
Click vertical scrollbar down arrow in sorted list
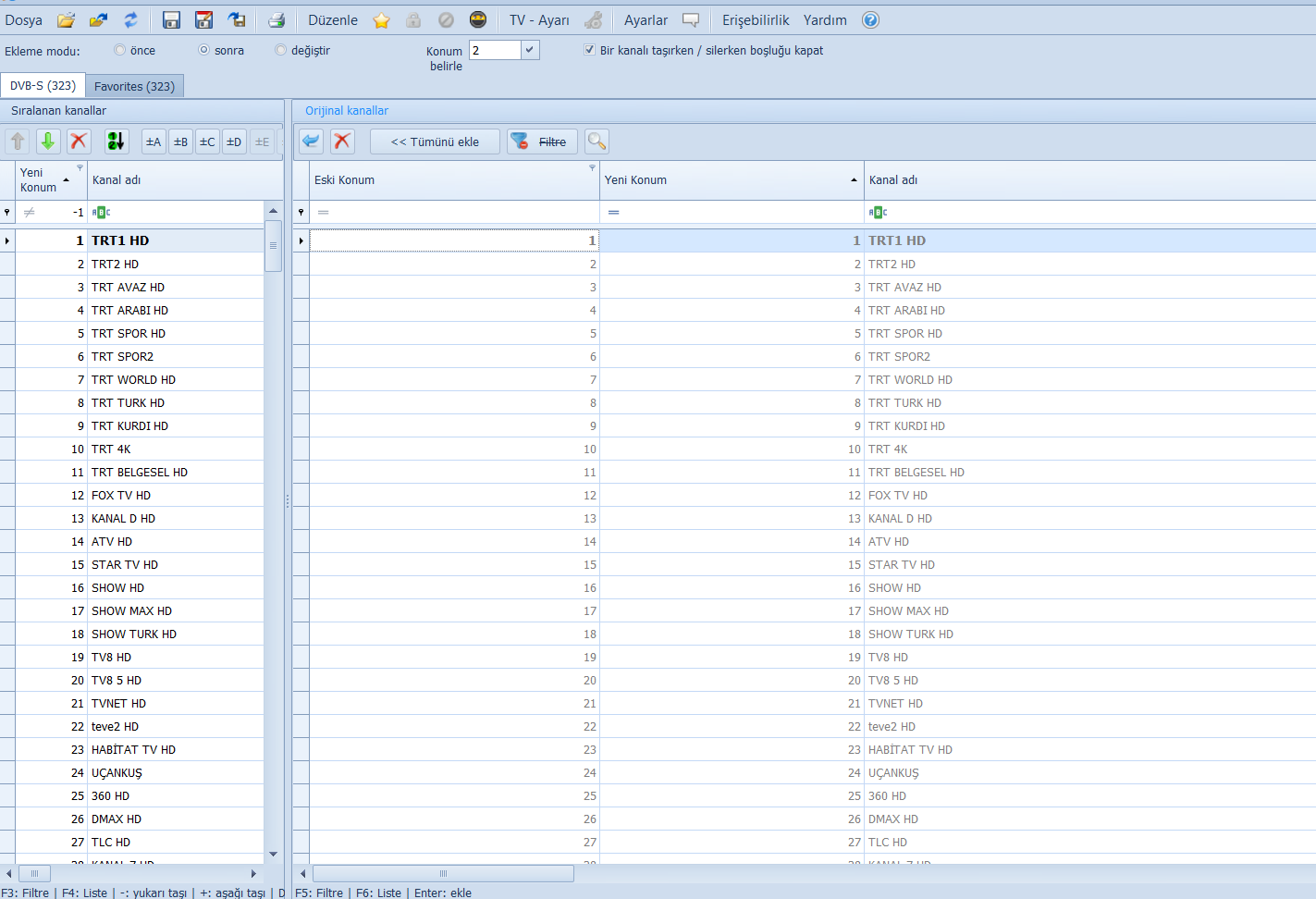click(273, 854)
